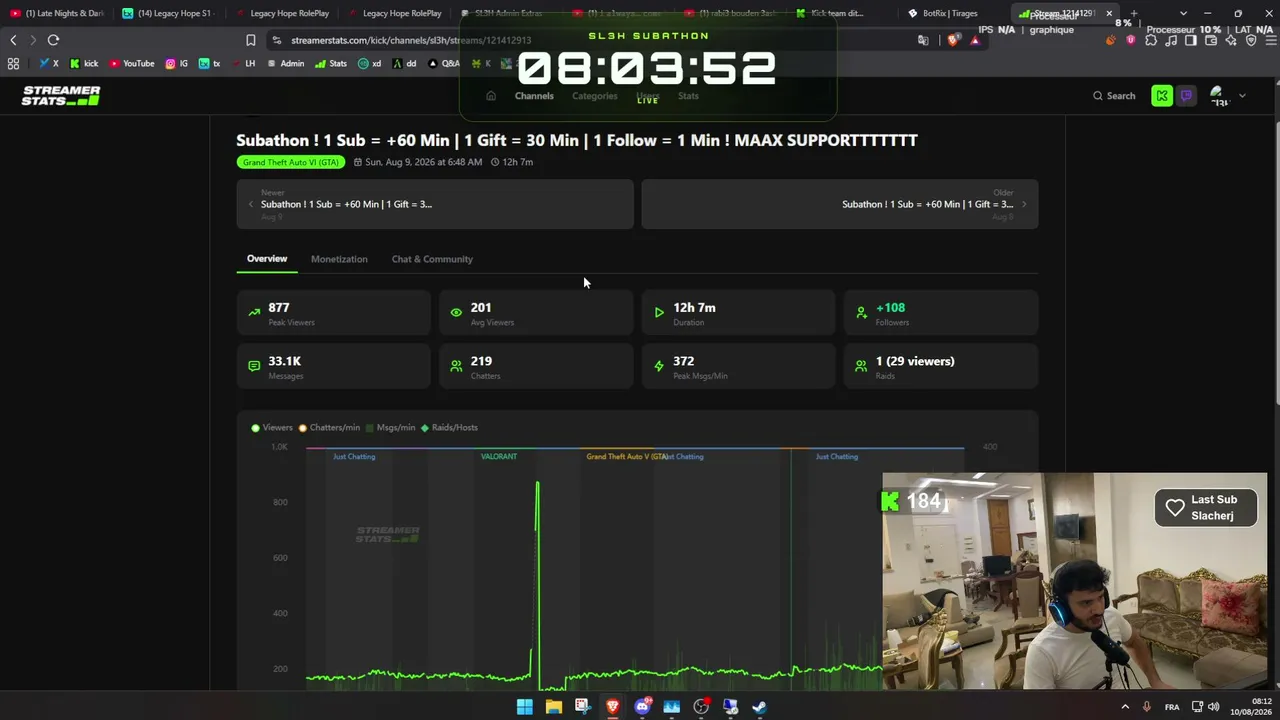This screenshot has width=1280, height=720.
Task: Bookmark this page with the bookmark icon
Action: 250,40
